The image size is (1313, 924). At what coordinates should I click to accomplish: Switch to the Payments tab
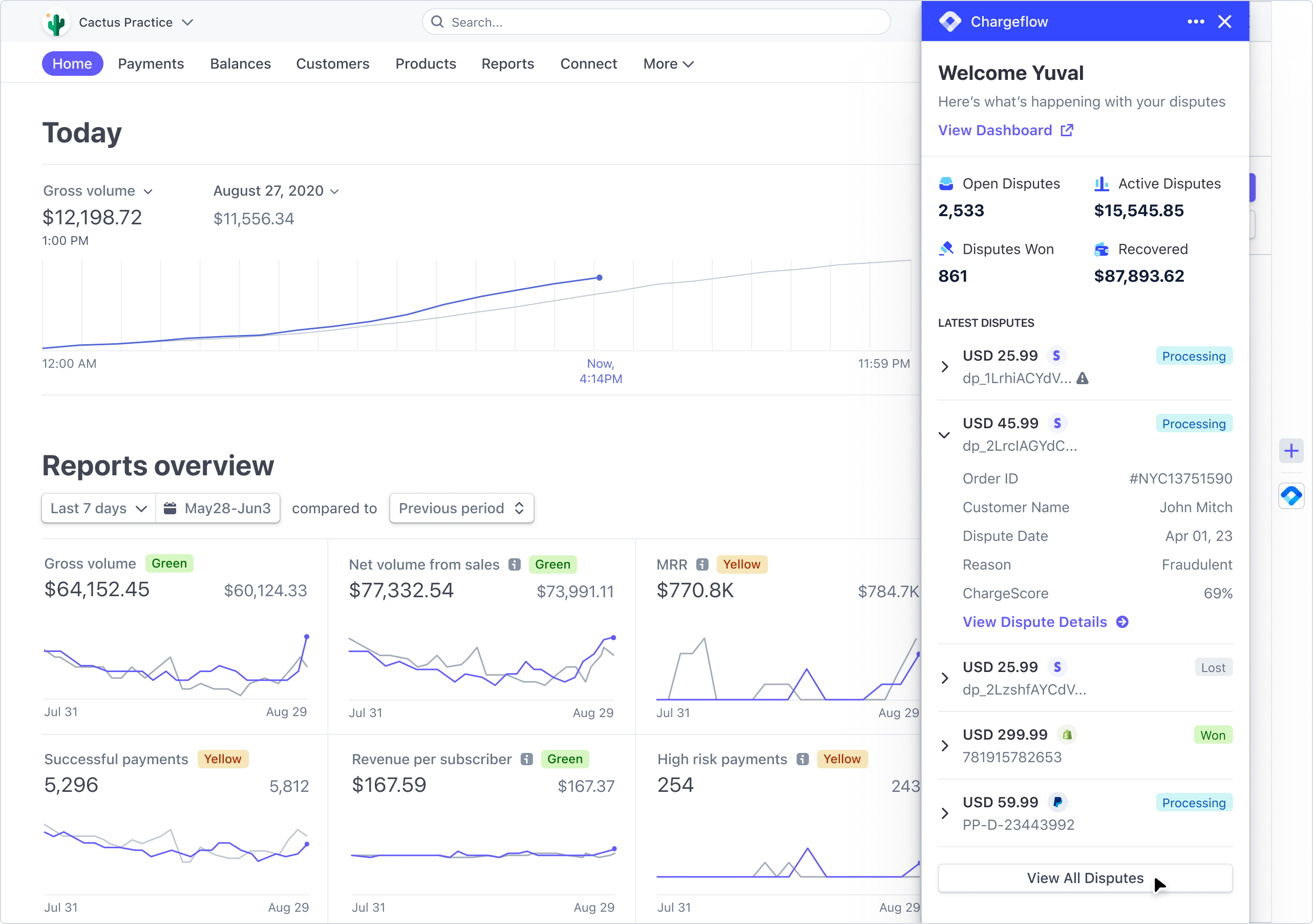point(151,64)
